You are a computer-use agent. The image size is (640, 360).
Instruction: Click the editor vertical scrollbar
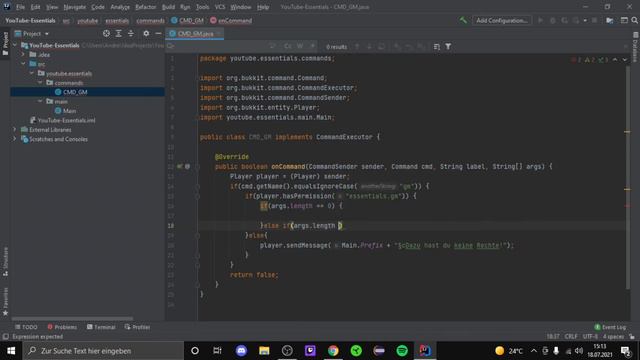[x=627, y=178]
